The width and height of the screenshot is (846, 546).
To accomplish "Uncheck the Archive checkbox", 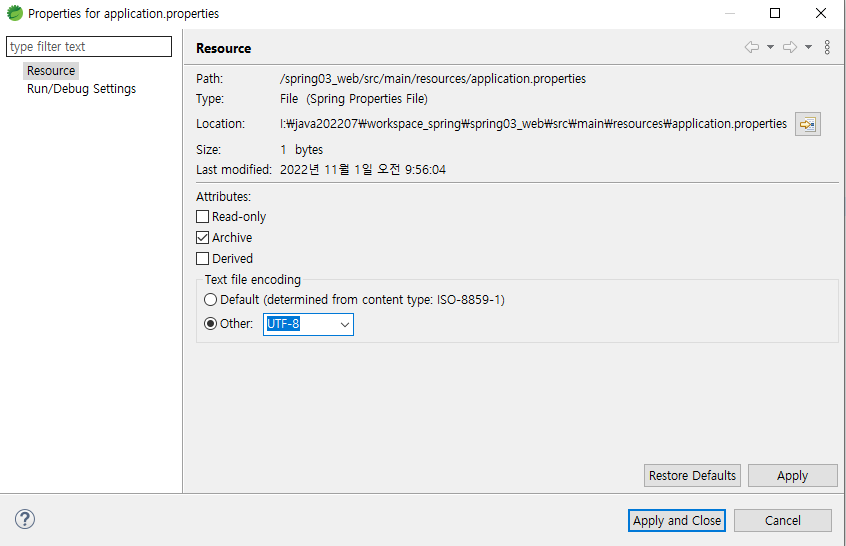I will coord(202,237).
